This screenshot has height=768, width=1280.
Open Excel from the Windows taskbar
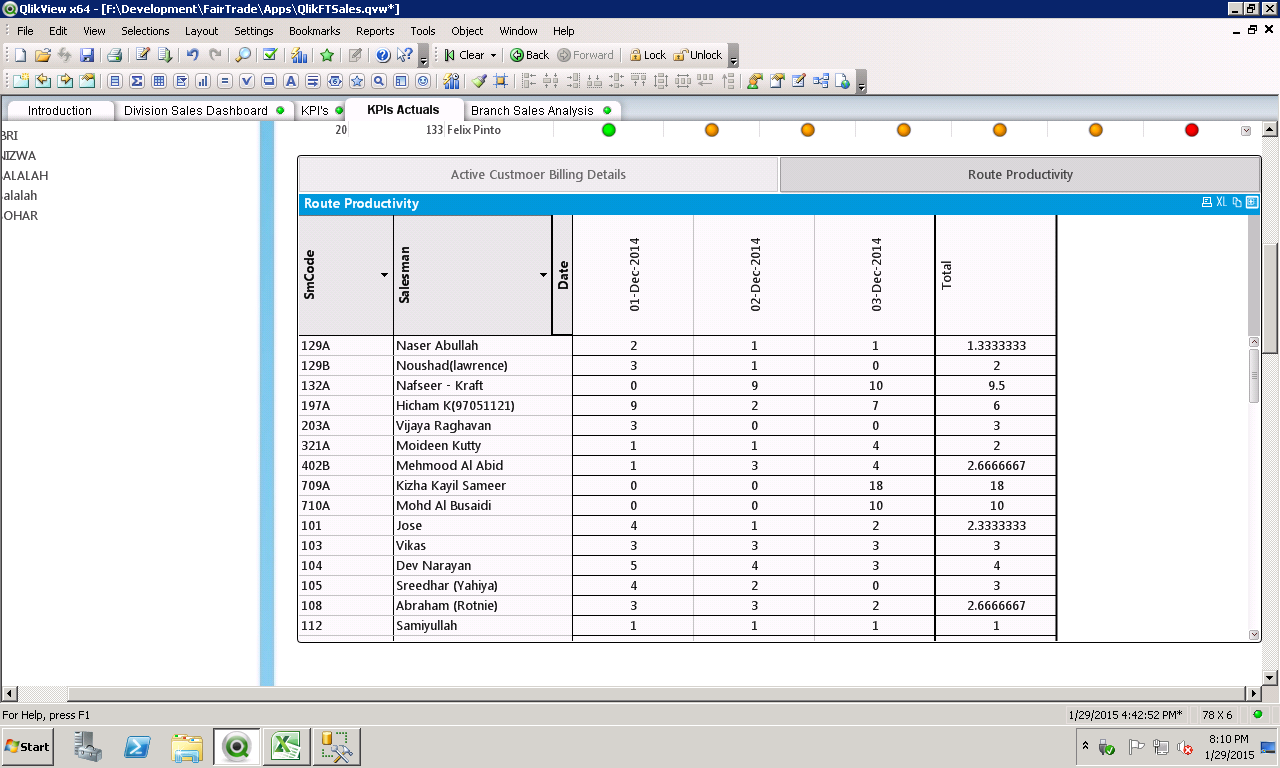pyautogui.click(x=286, y=746)
